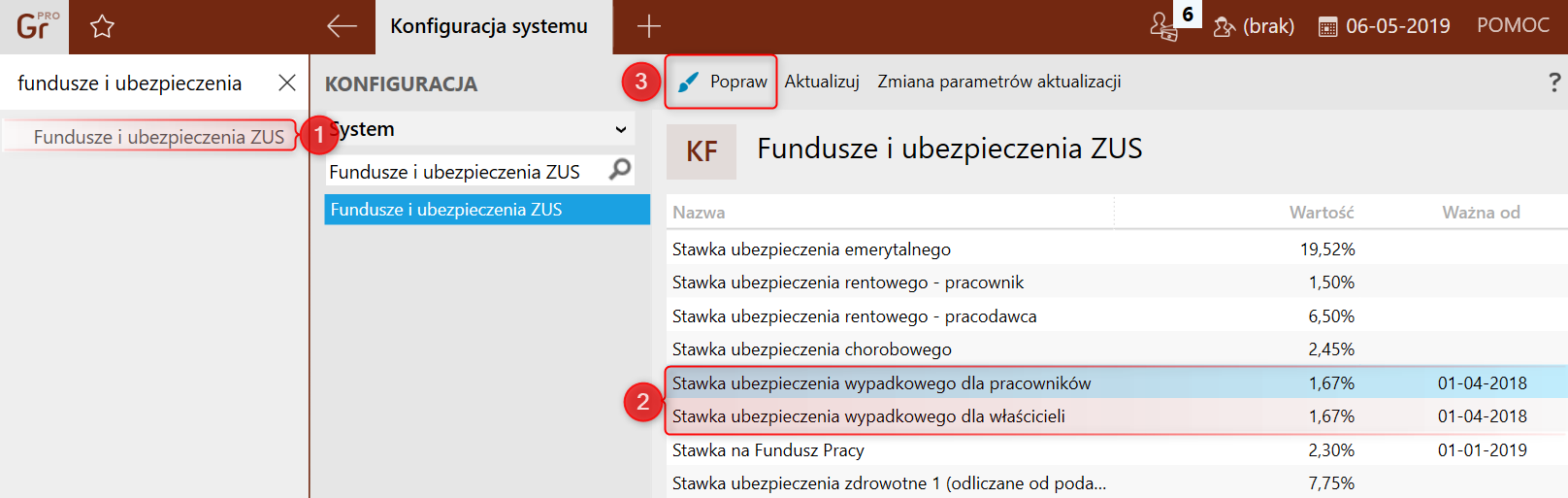The width and height of the screenshot is (1568, 498).
Task: Open a new tab with the plus icon
Action: tap(649, 26)
